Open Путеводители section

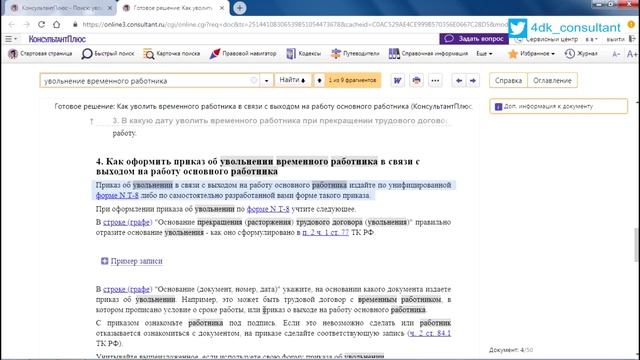(x=355, y=53)
